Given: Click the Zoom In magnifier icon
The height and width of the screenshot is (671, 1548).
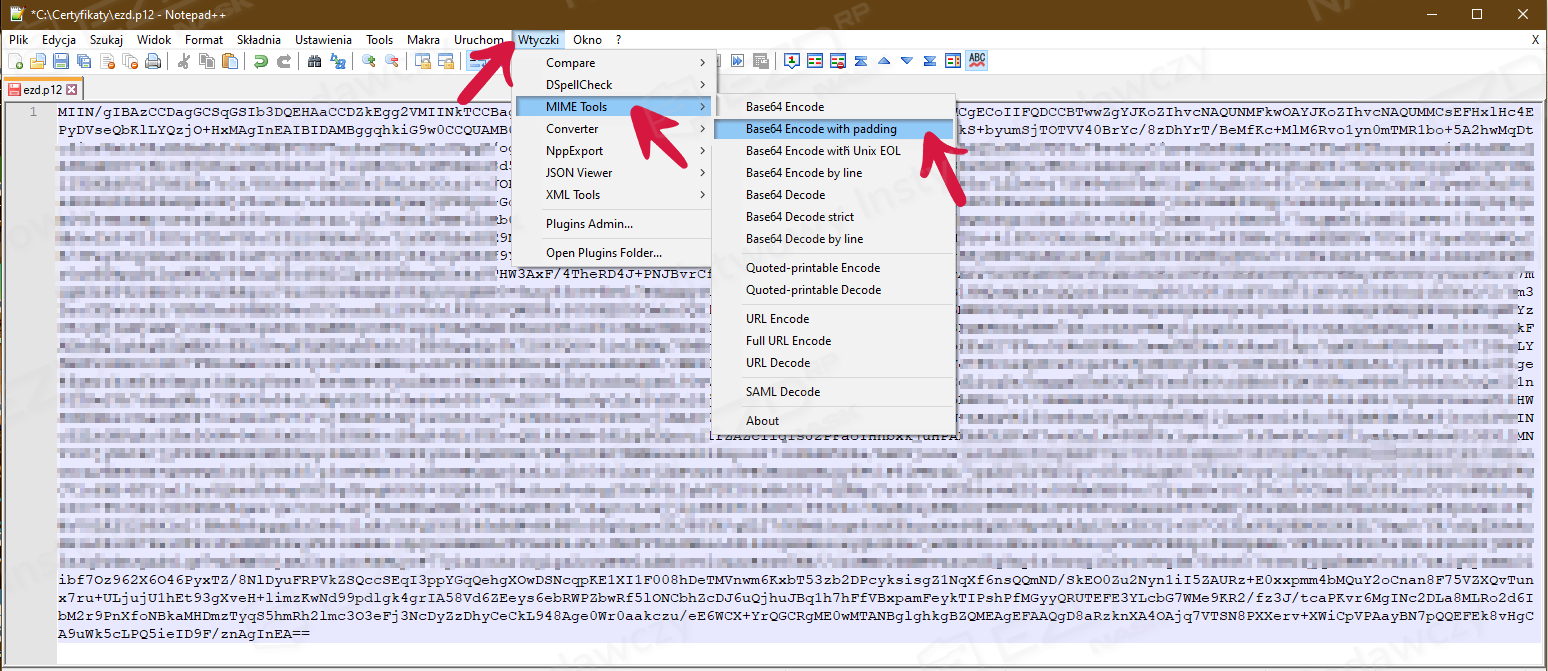Looking at the screenshot, I should tap(369, 62).
